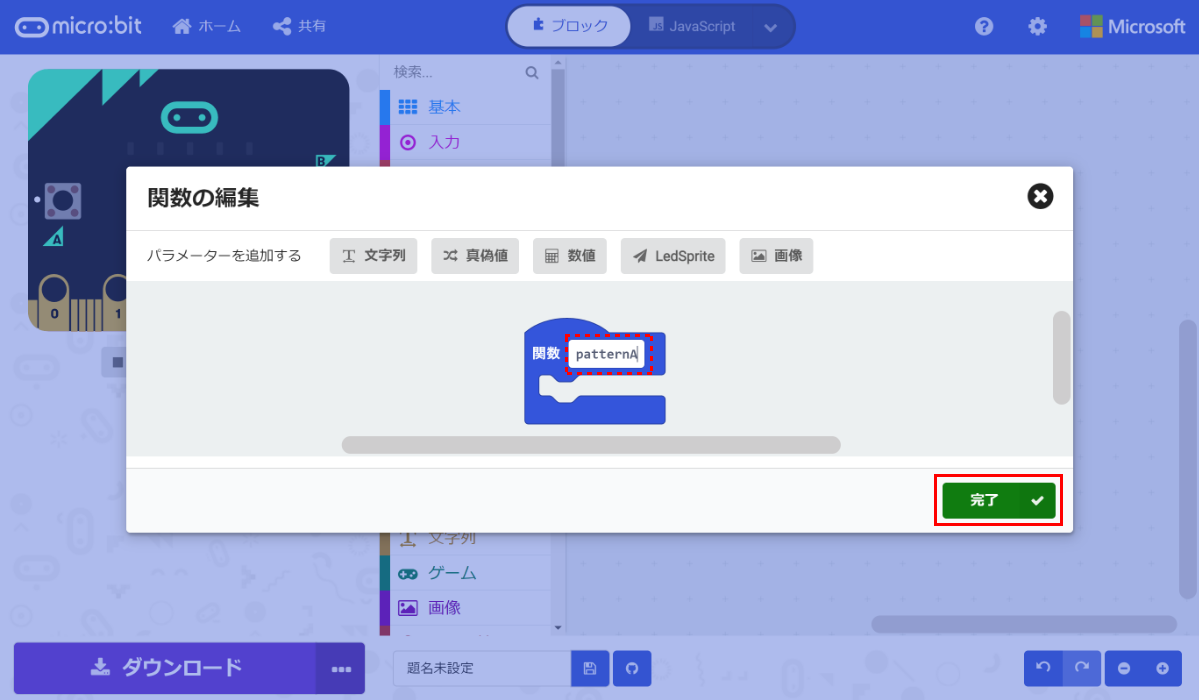The width and height of the screenshot is (1200, 700).
Task: Add a LedSprite parameter to the function
Action: tap(673, 256)
